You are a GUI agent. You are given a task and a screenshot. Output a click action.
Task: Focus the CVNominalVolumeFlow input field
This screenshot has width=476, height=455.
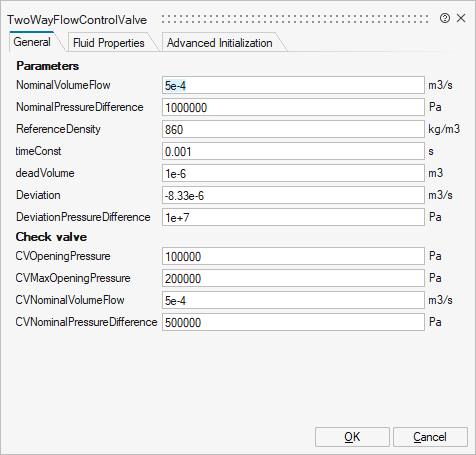tap(293, 300)
